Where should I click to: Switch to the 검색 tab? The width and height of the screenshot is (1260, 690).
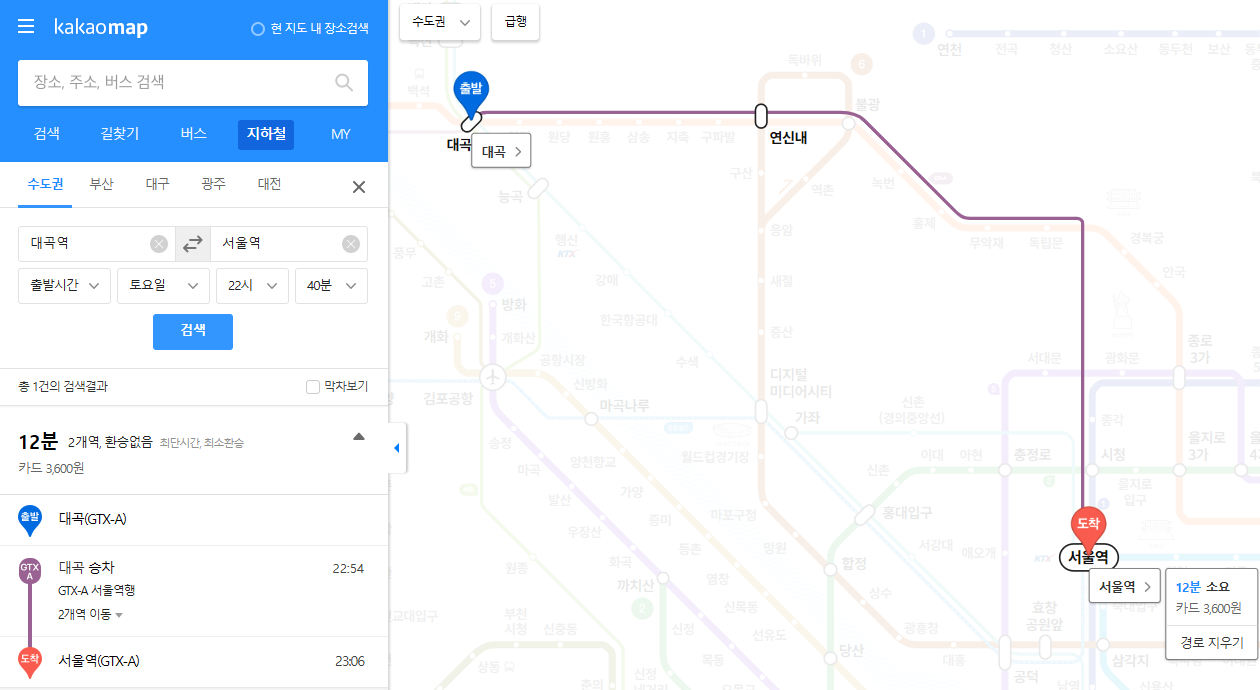point(47,134)
